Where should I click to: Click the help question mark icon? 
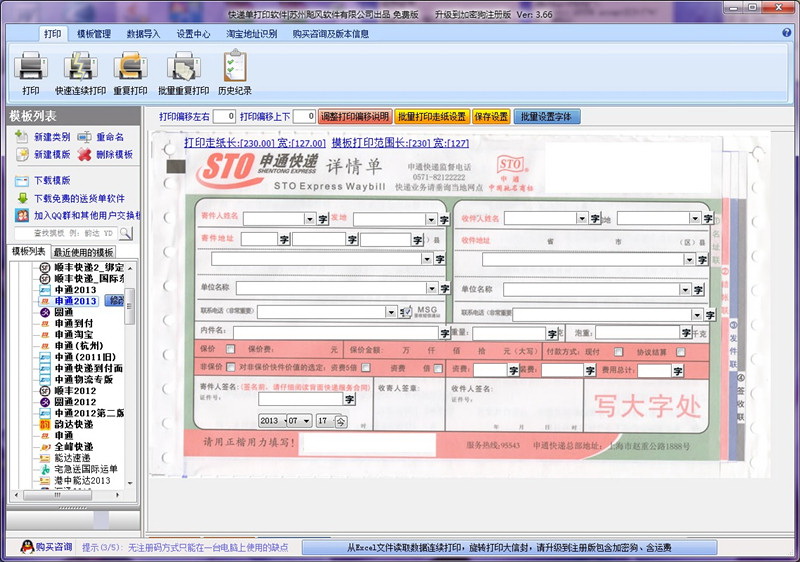(786, 33)
